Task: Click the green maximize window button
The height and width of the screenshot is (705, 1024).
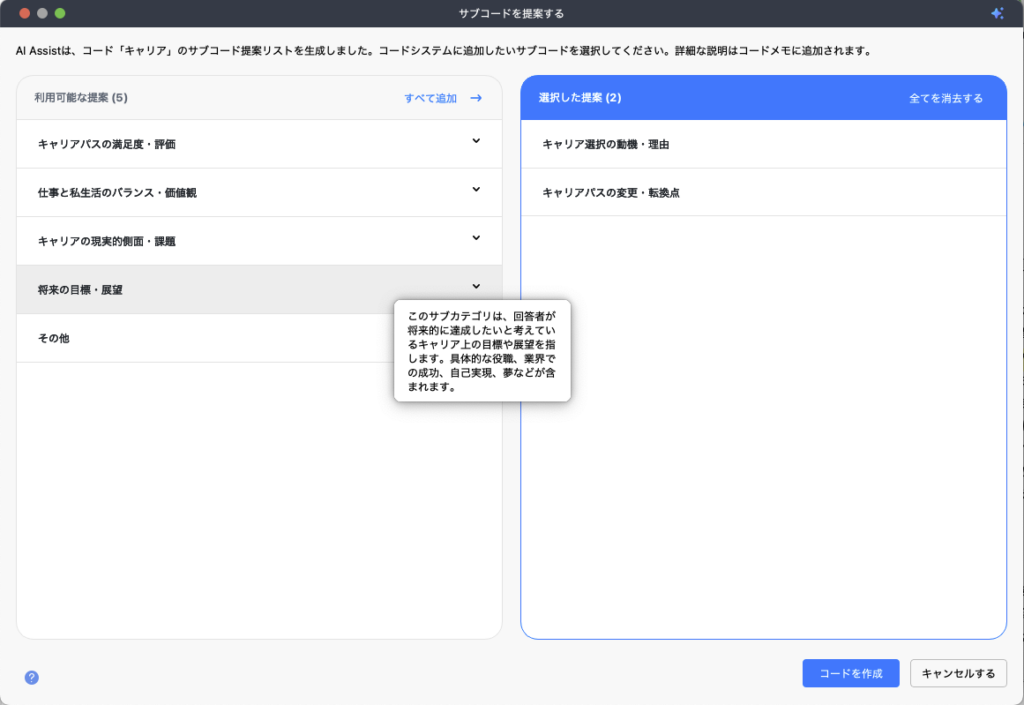Action: 60,13
